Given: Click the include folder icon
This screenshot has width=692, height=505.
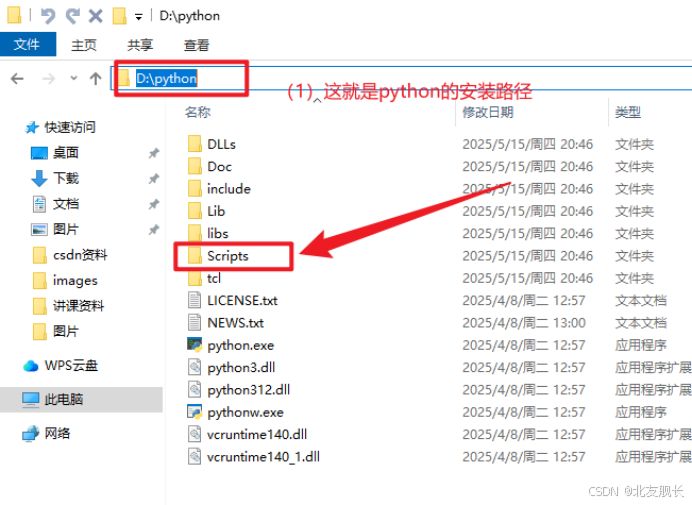Looking at the screenshot, I should 195,188.
